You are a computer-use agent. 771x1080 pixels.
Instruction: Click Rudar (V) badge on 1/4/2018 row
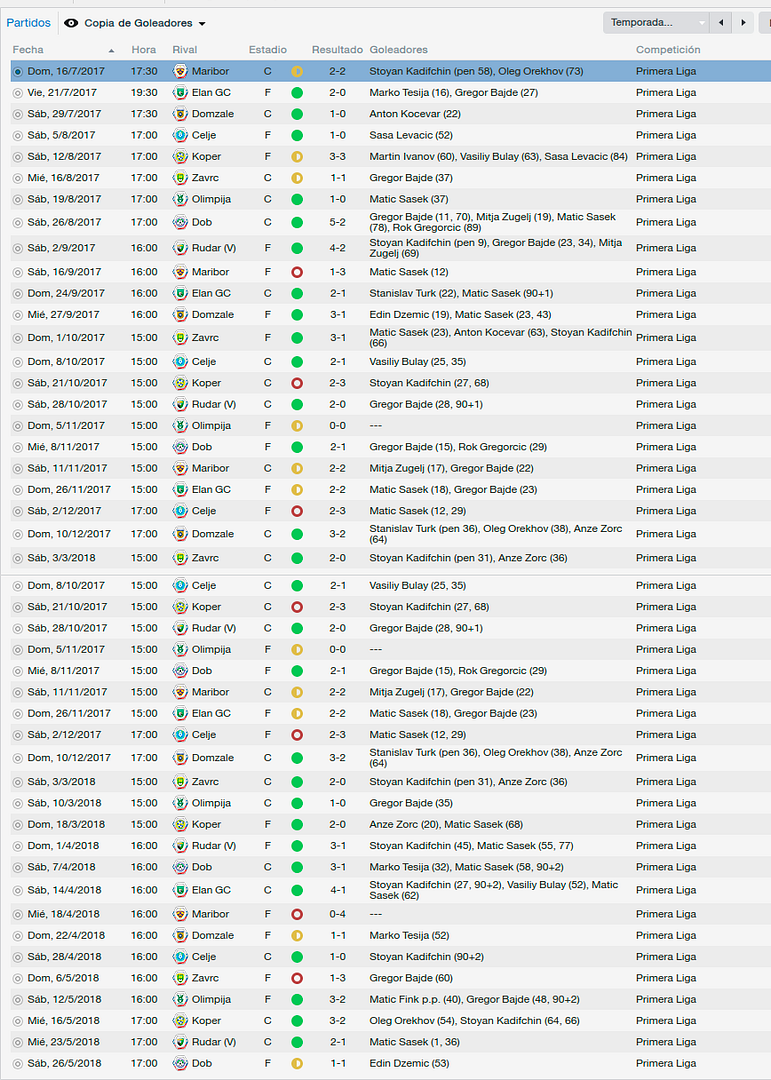click(x=180, y=846)
